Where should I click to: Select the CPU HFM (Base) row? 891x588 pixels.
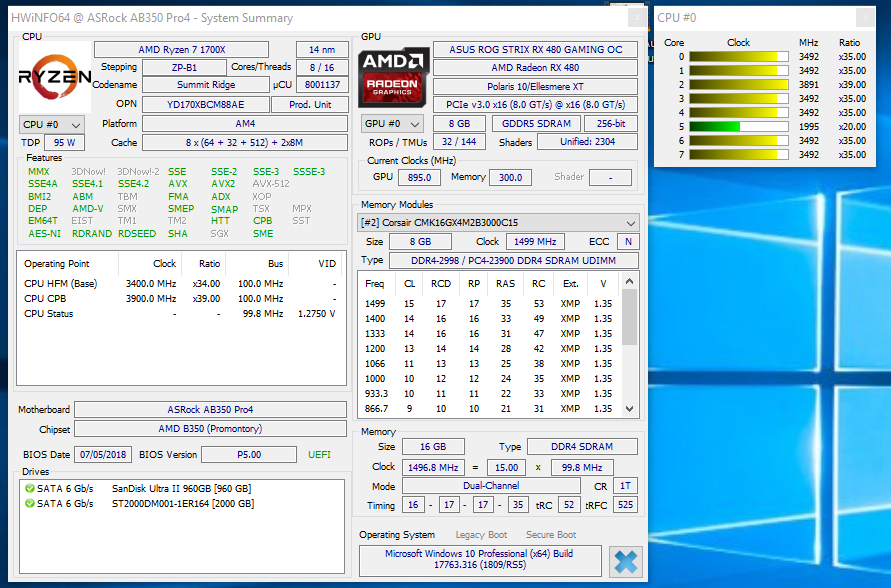pyautogui.click(x=181, y=283)
